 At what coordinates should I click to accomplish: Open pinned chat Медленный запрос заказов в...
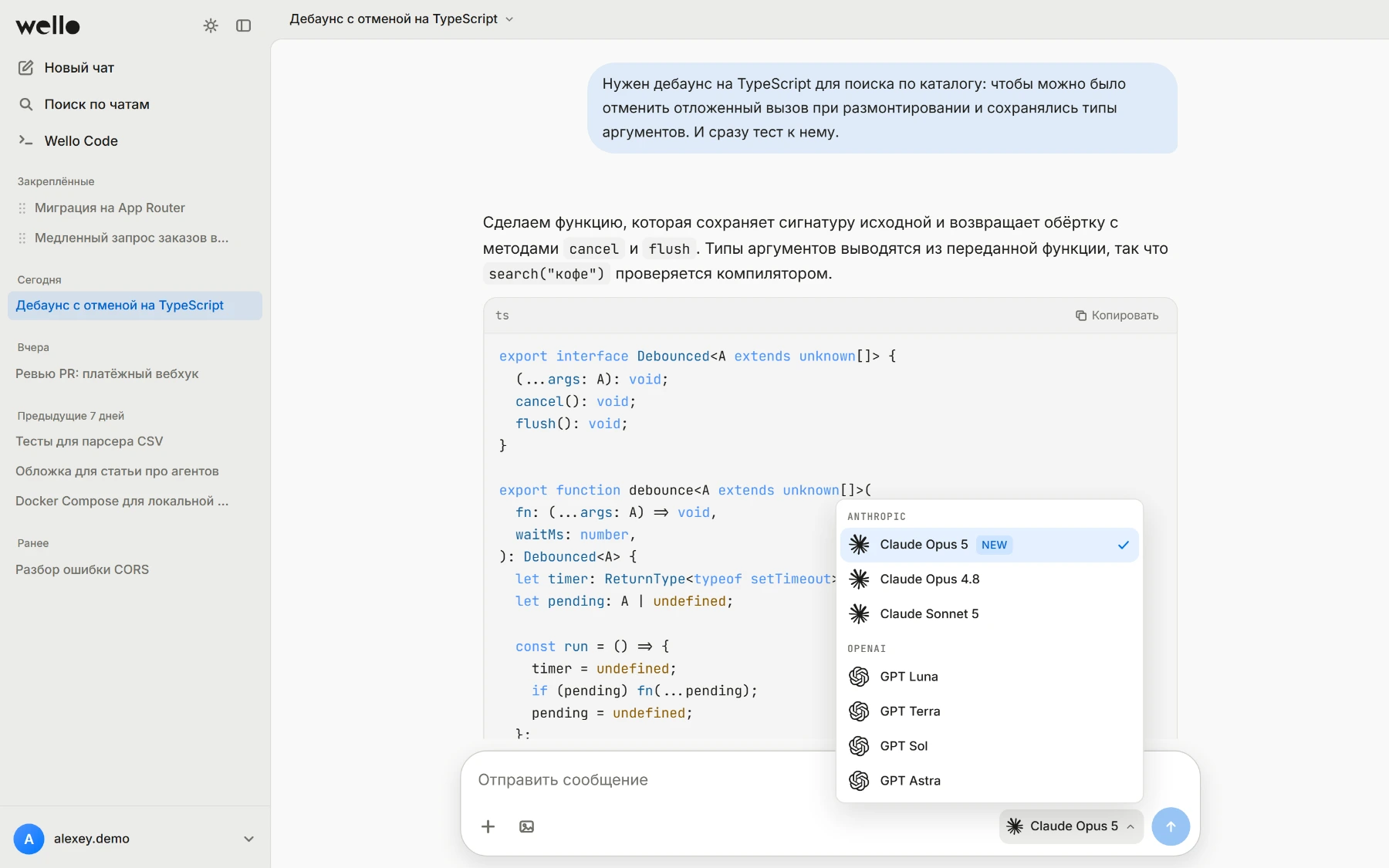coord(132,238)
